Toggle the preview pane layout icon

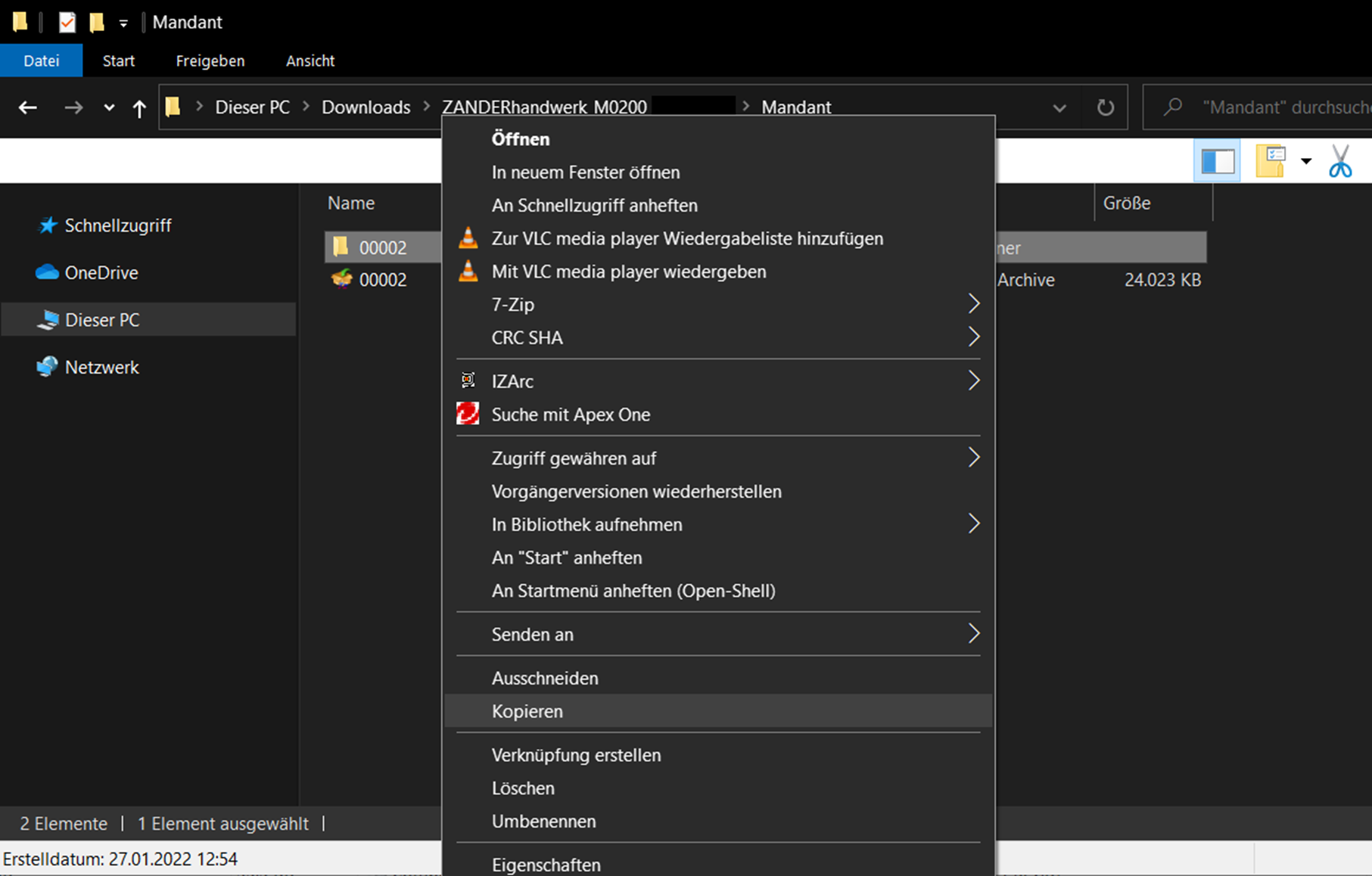(1218, 161)
